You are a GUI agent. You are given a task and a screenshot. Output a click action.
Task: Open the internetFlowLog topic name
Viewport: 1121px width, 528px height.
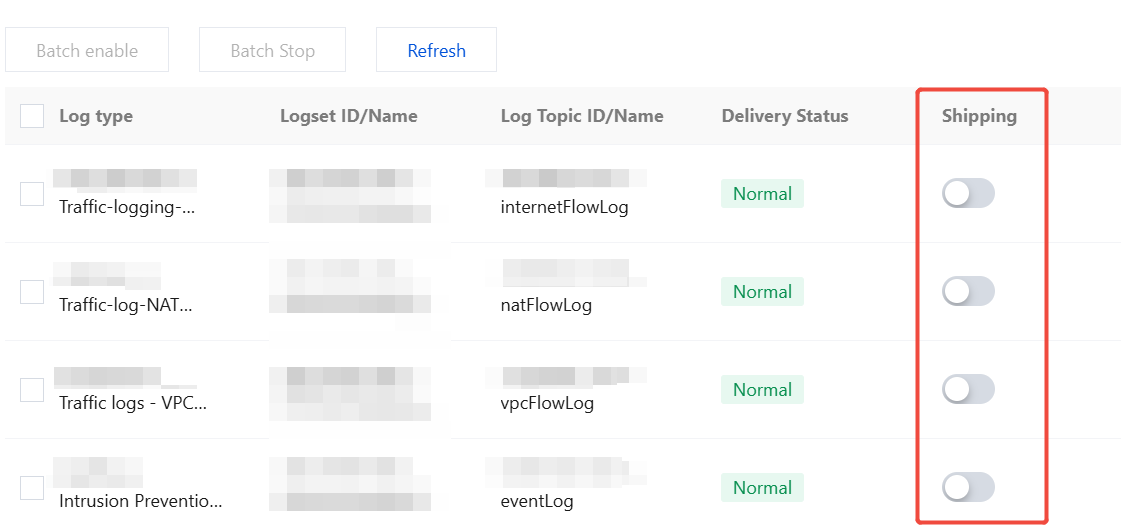(564, 208)
